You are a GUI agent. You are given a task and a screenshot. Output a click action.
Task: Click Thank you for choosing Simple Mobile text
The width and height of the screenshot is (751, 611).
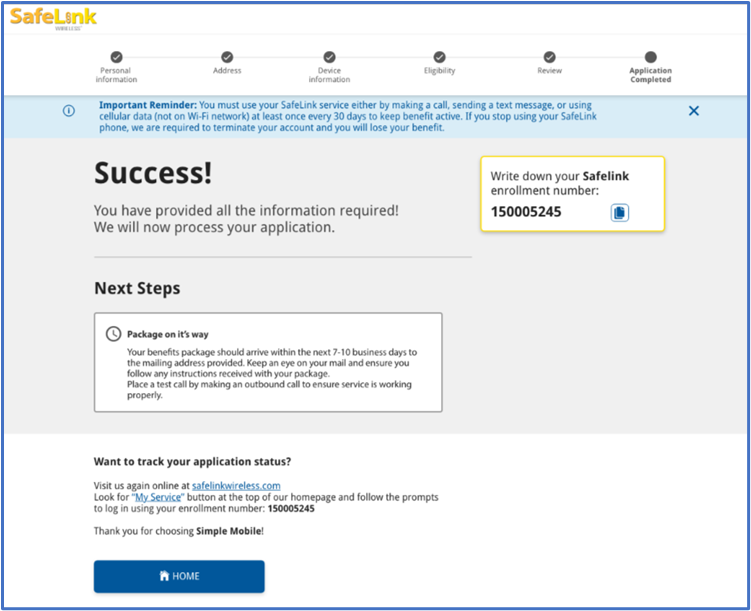(x=179, y=531)
